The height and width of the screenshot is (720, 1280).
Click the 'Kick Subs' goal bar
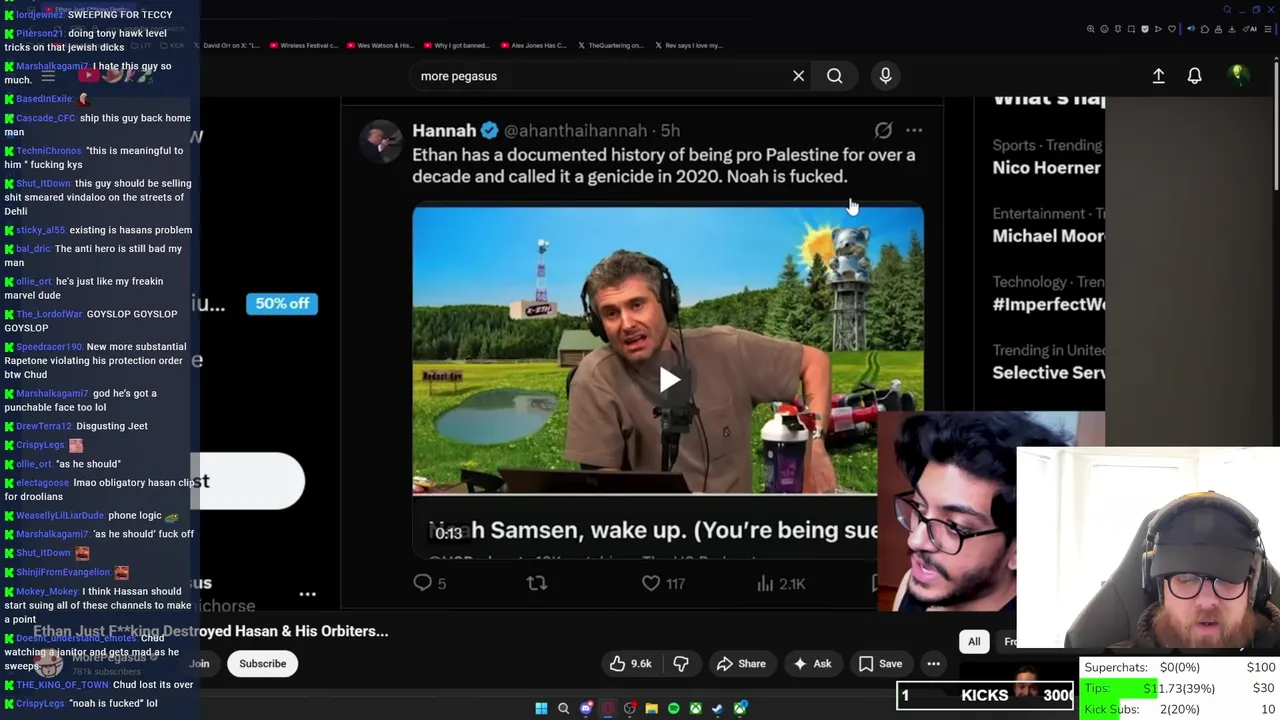point(1179,709)
